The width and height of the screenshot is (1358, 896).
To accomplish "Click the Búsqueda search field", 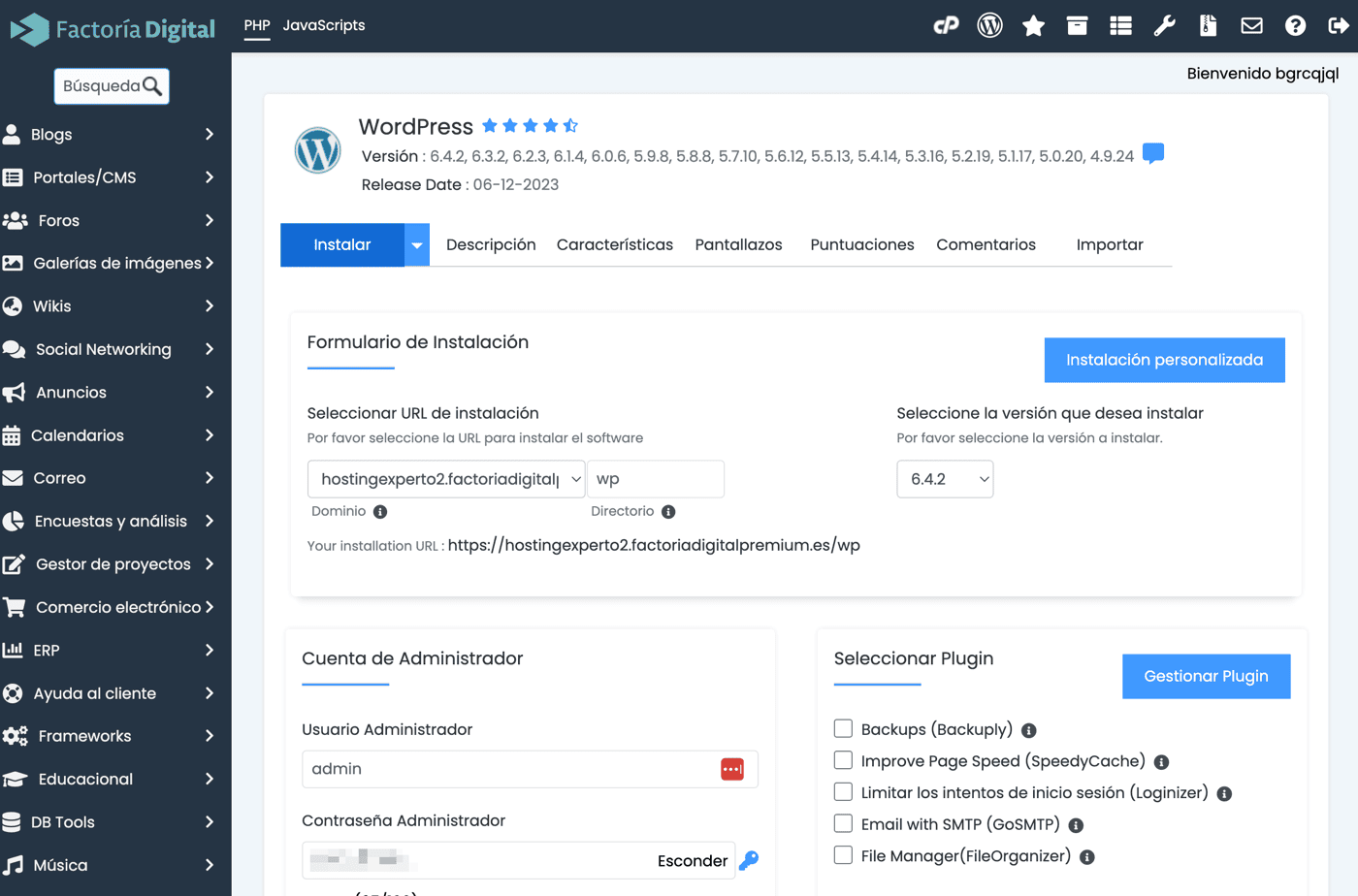I will pos(112,86).
